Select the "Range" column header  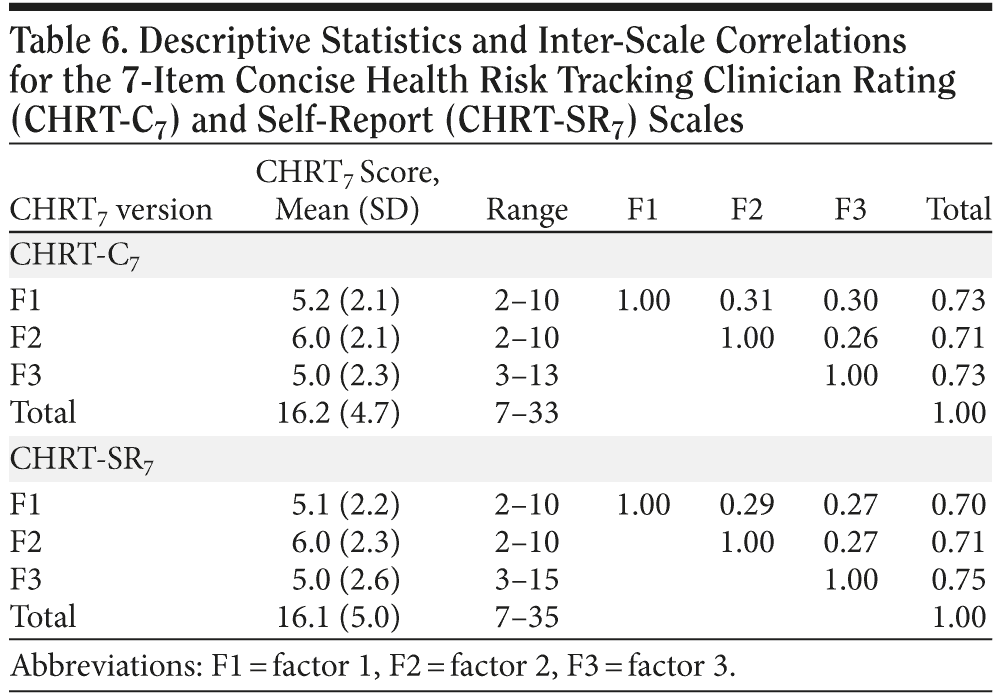tap(526, 210)
